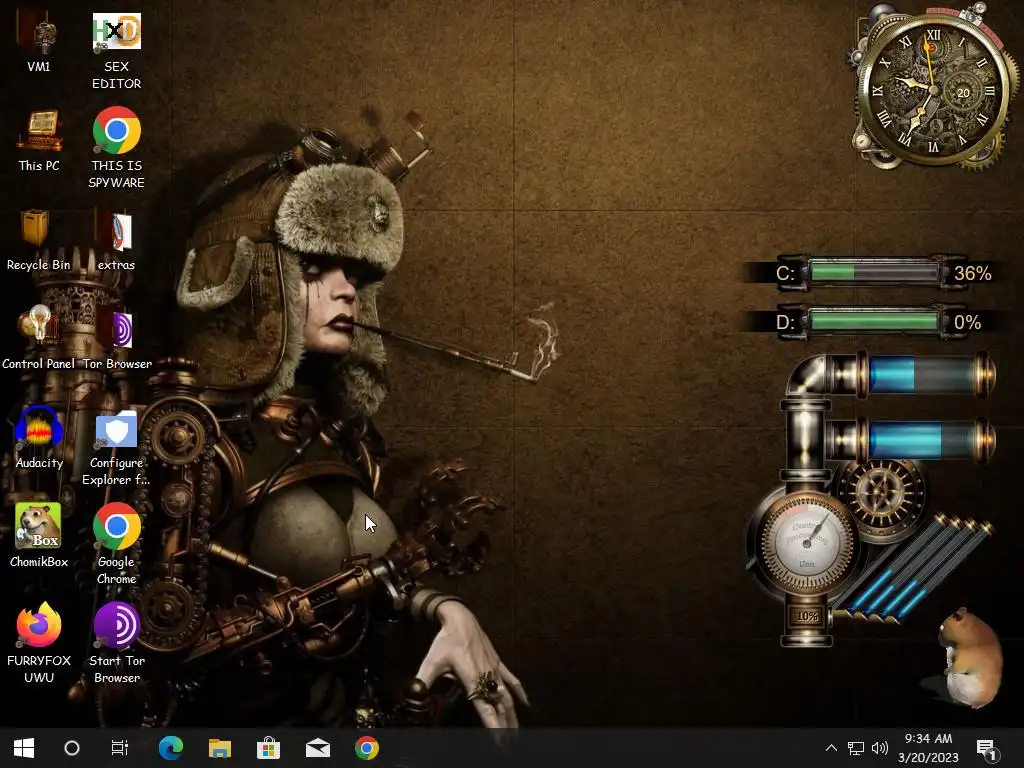Click the network icon in system tray
Image resolution: width=1024 pixels, height=768 pixels.
[x=856, y=748]
